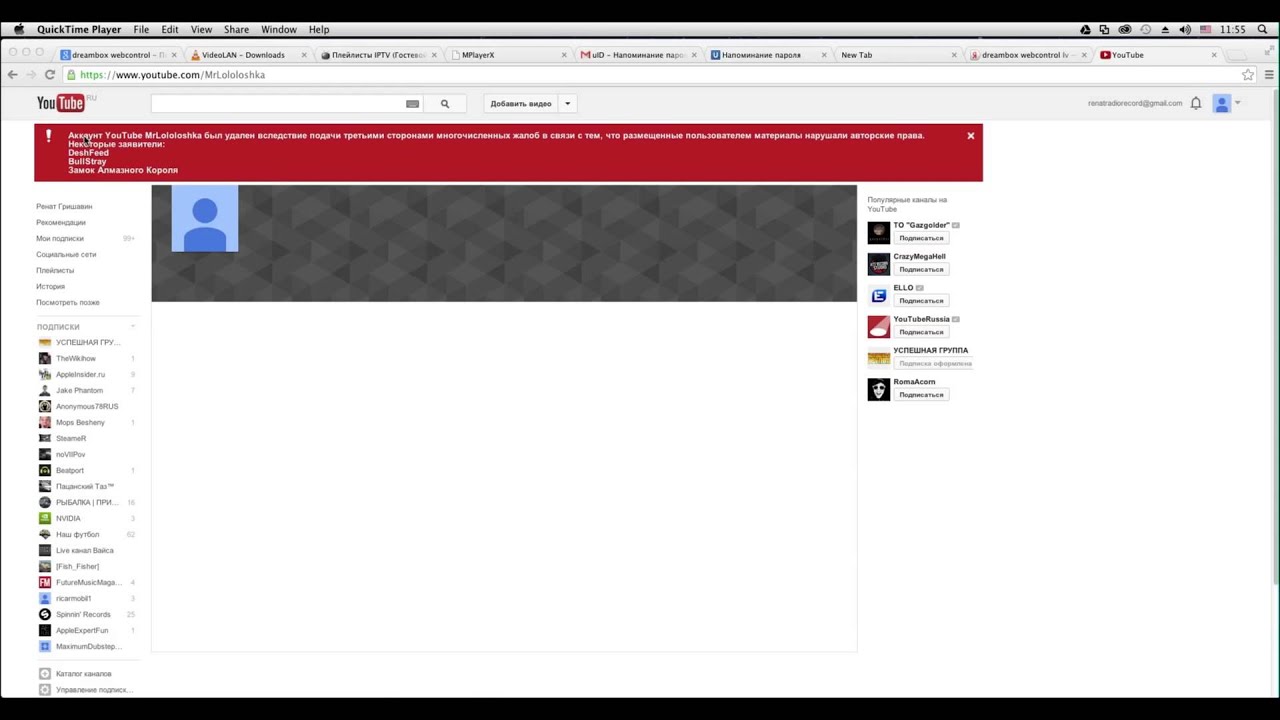
Task: Click the CrazyMegaHell channel thumbnail
Action: [878, 264]
